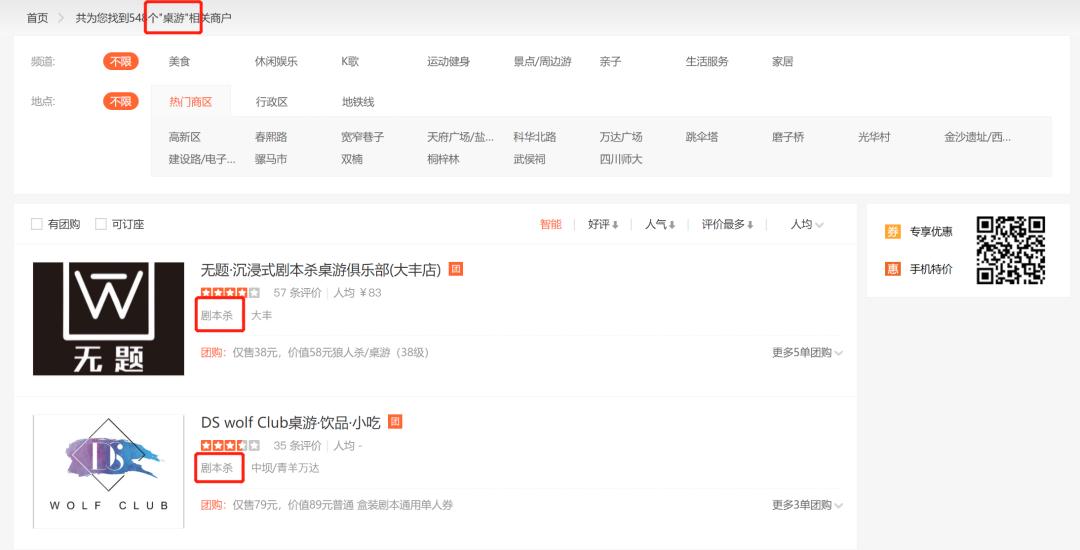Switch to the 行政区 tab

click(x=271, y=102)
